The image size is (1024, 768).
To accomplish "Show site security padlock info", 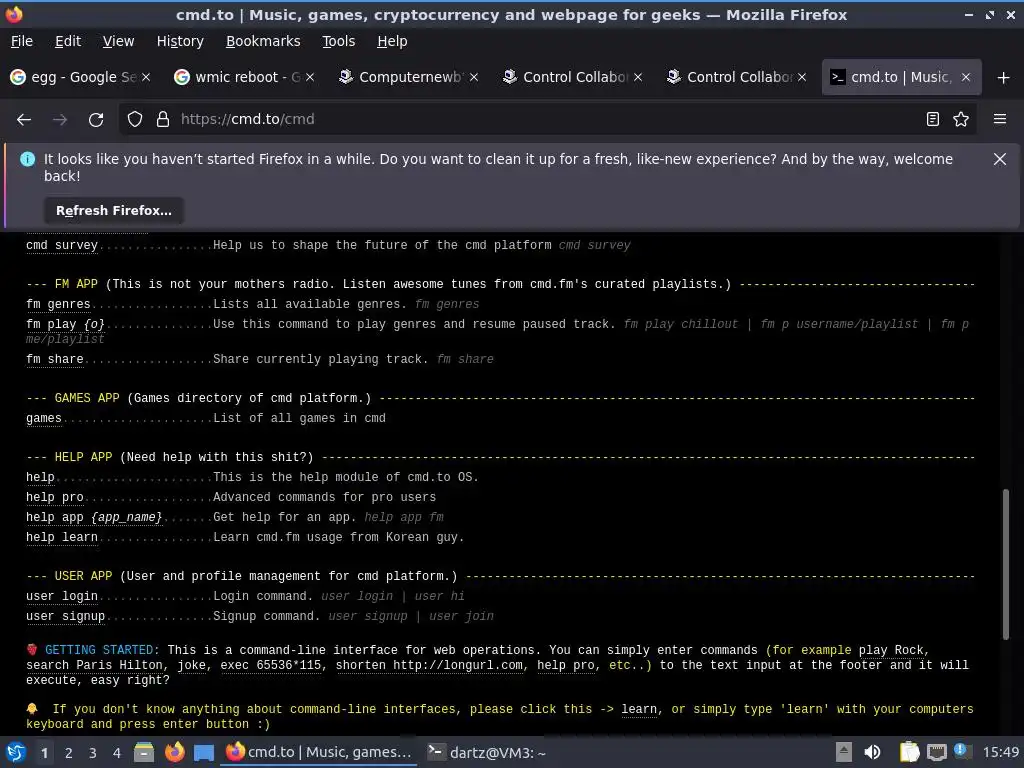I will click(x=163, y=120).
